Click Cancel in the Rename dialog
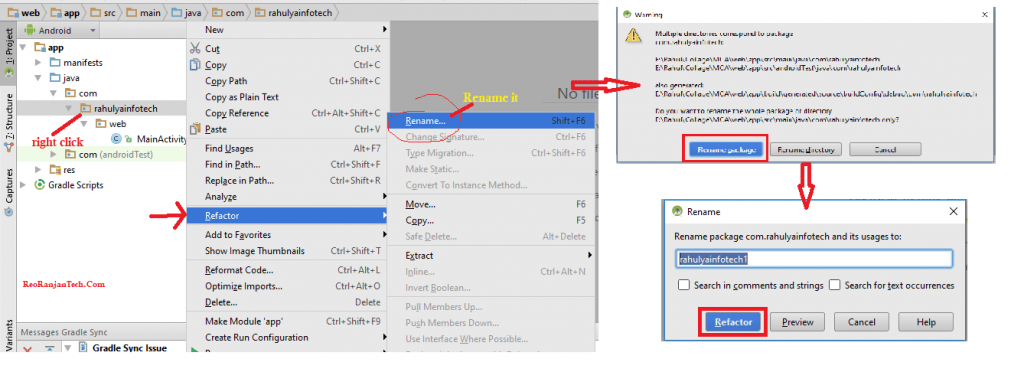1024x372 pixels. tap(861, 322)
